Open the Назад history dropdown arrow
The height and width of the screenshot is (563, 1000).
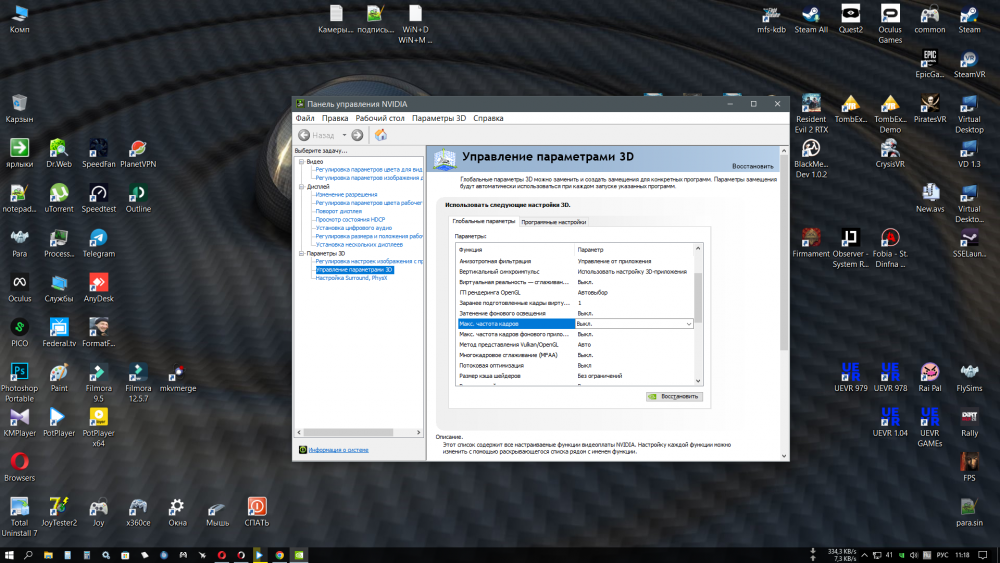coord(344,135)
